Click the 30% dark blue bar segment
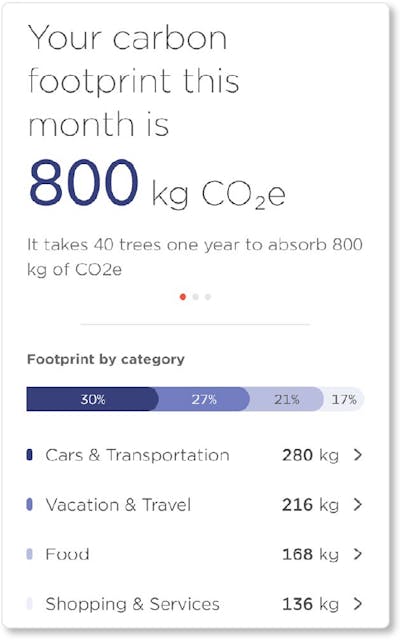This screenshot has height=640, width=400. [92, 399]
